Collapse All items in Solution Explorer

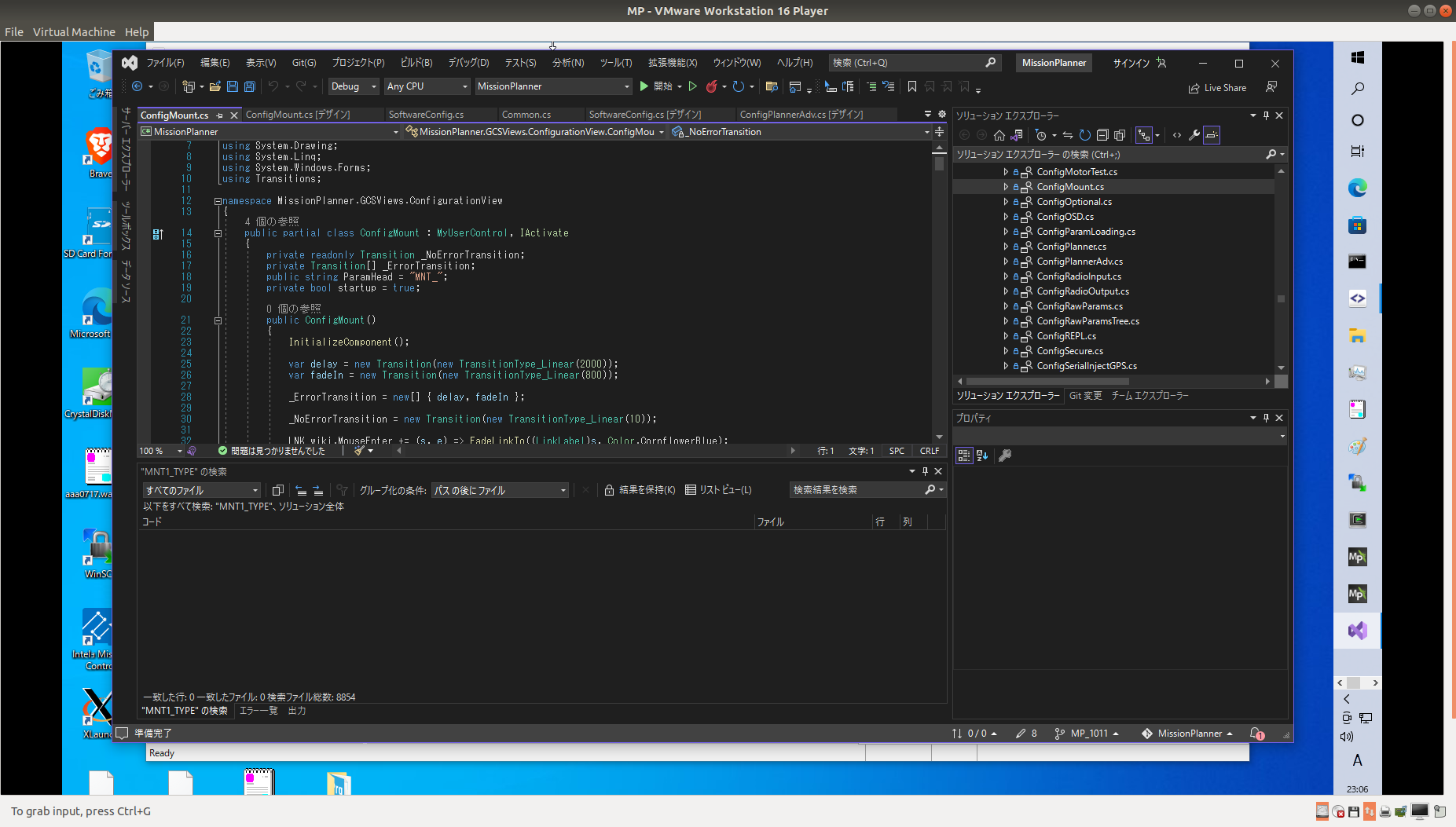pos(1102,135)
